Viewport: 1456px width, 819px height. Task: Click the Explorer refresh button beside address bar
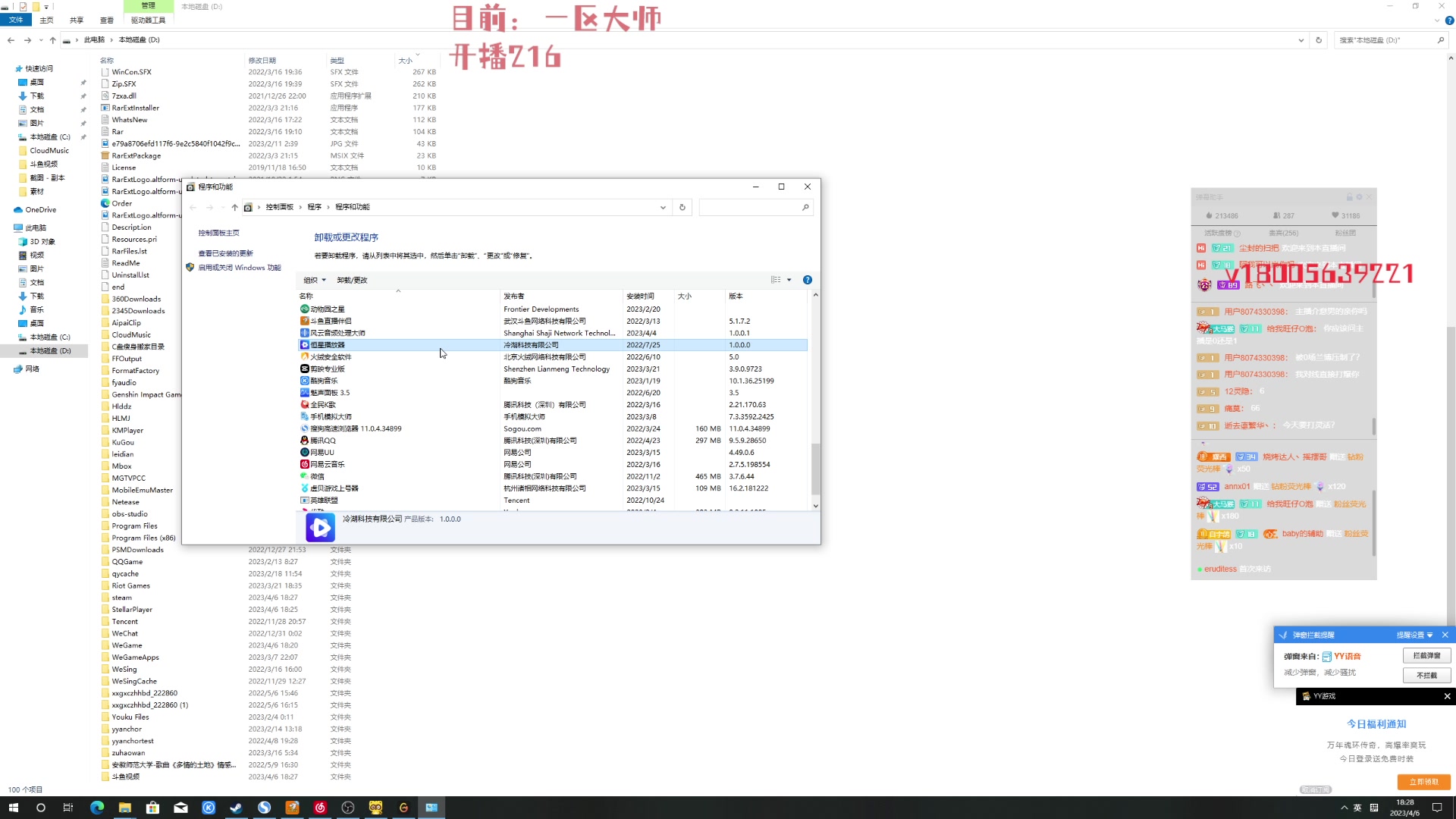[x=1319, y=40]
